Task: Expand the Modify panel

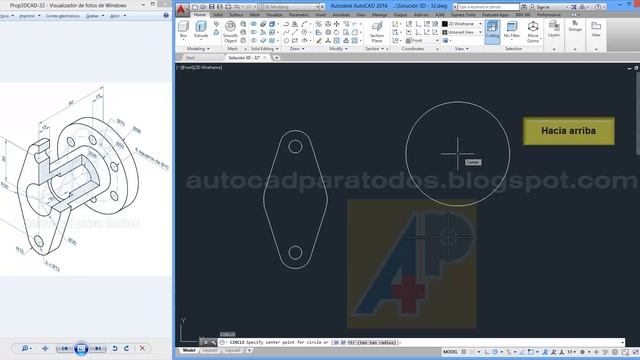Action: point(338,49)
